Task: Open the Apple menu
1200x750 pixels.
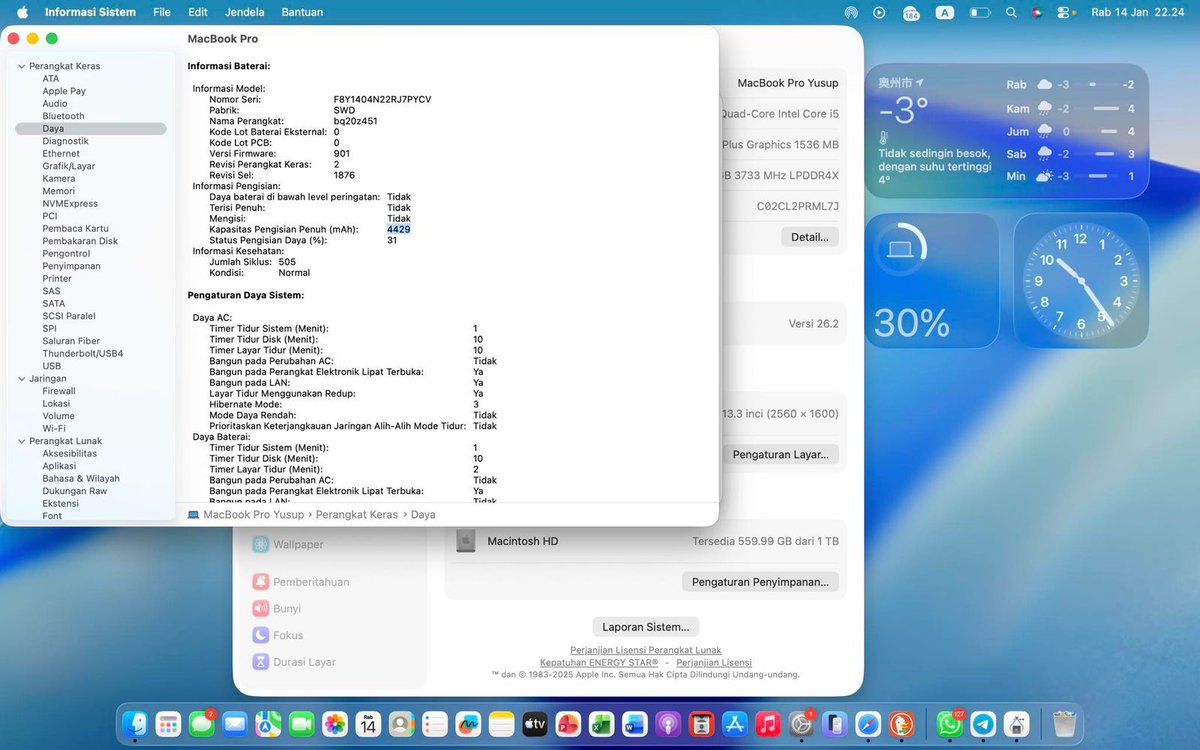Action: [x=22, y=12]
